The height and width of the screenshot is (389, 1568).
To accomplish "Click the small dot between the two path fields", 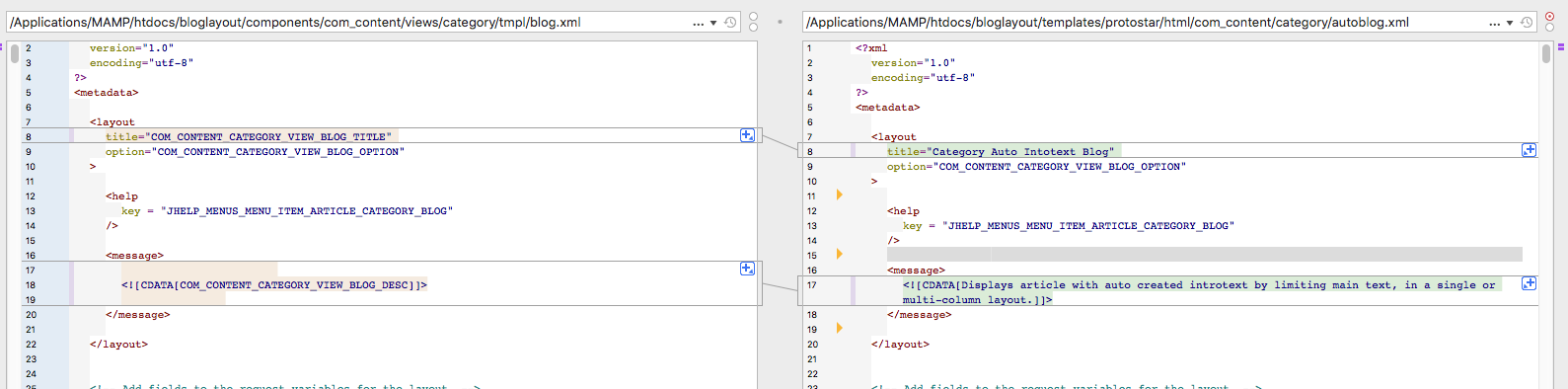I will point(781,22).
